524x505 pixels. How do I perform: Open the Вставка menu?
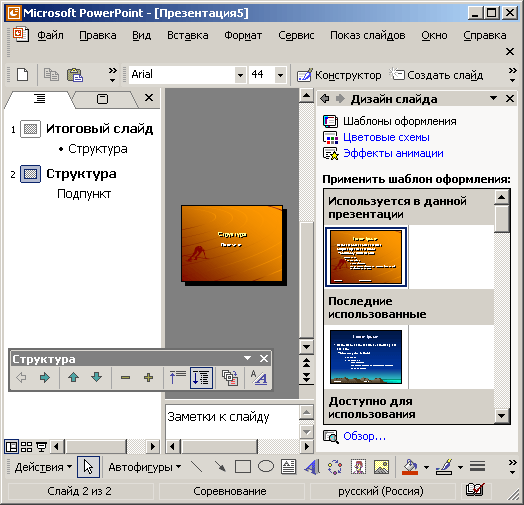[x=187, y=35]
